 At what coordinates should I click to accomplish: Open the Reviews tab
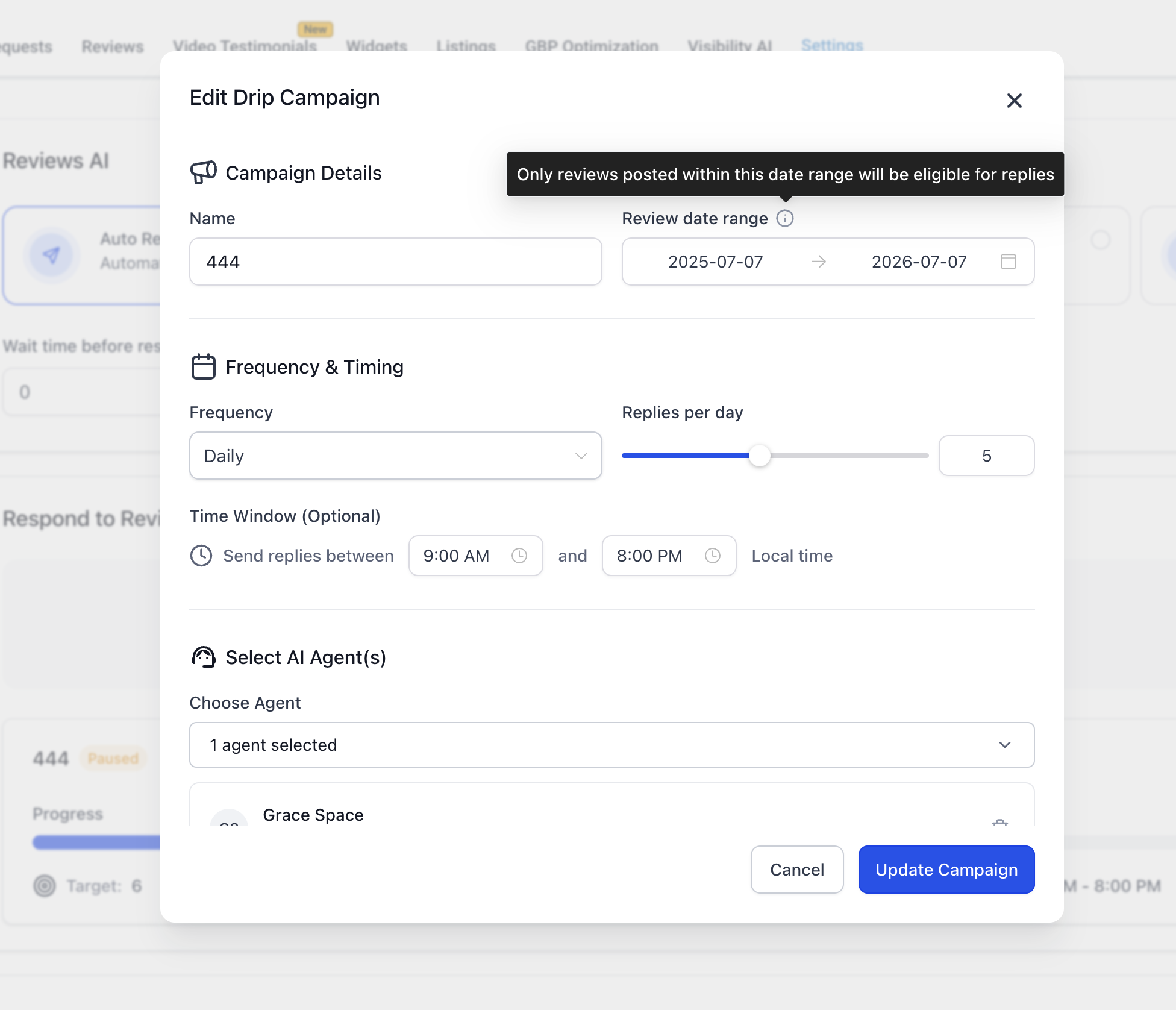point(113,46)
